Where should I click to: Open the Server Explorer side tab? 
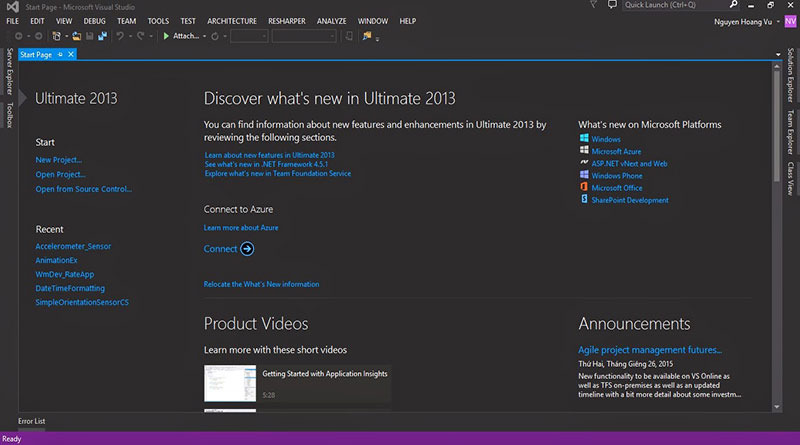coord(9,71)
